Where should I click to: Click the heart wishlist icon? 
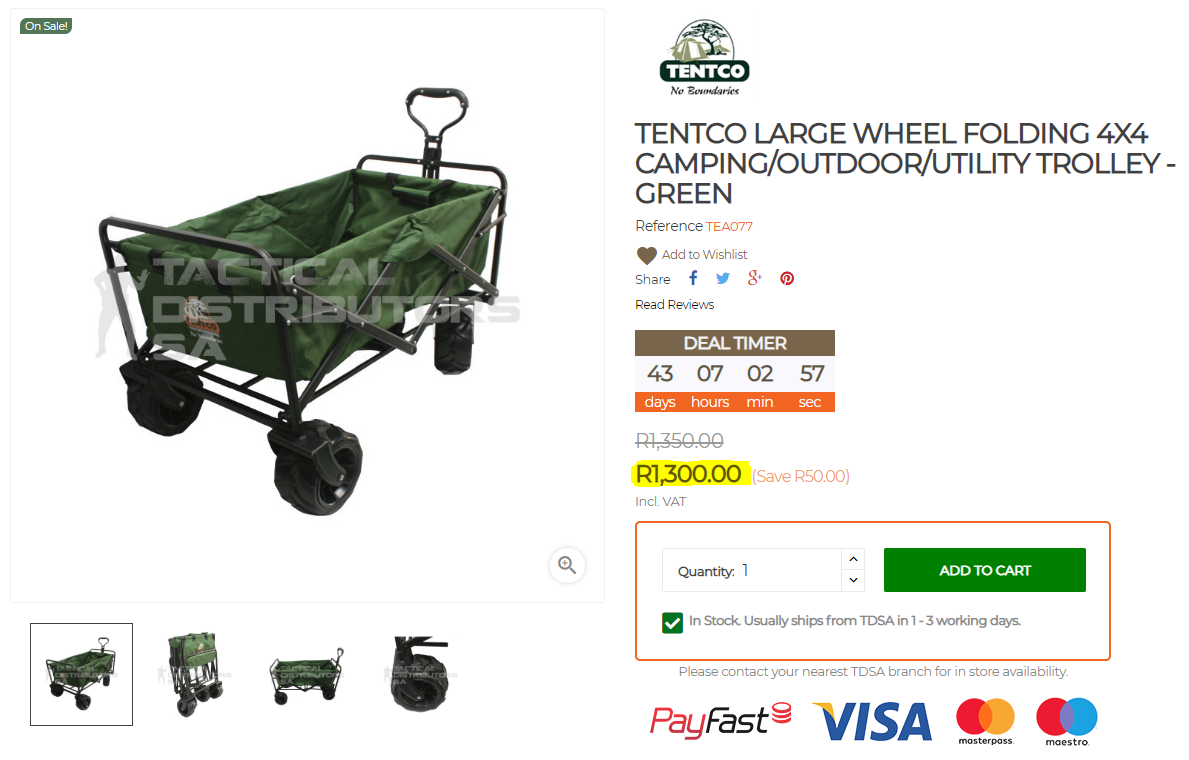coord(646,255)
